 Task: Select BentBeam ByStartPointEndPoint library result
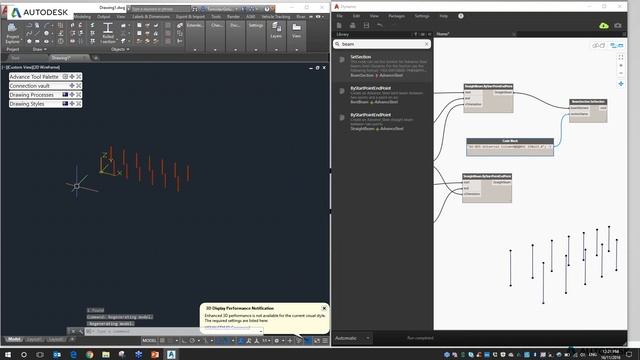(x=382, y=95)
